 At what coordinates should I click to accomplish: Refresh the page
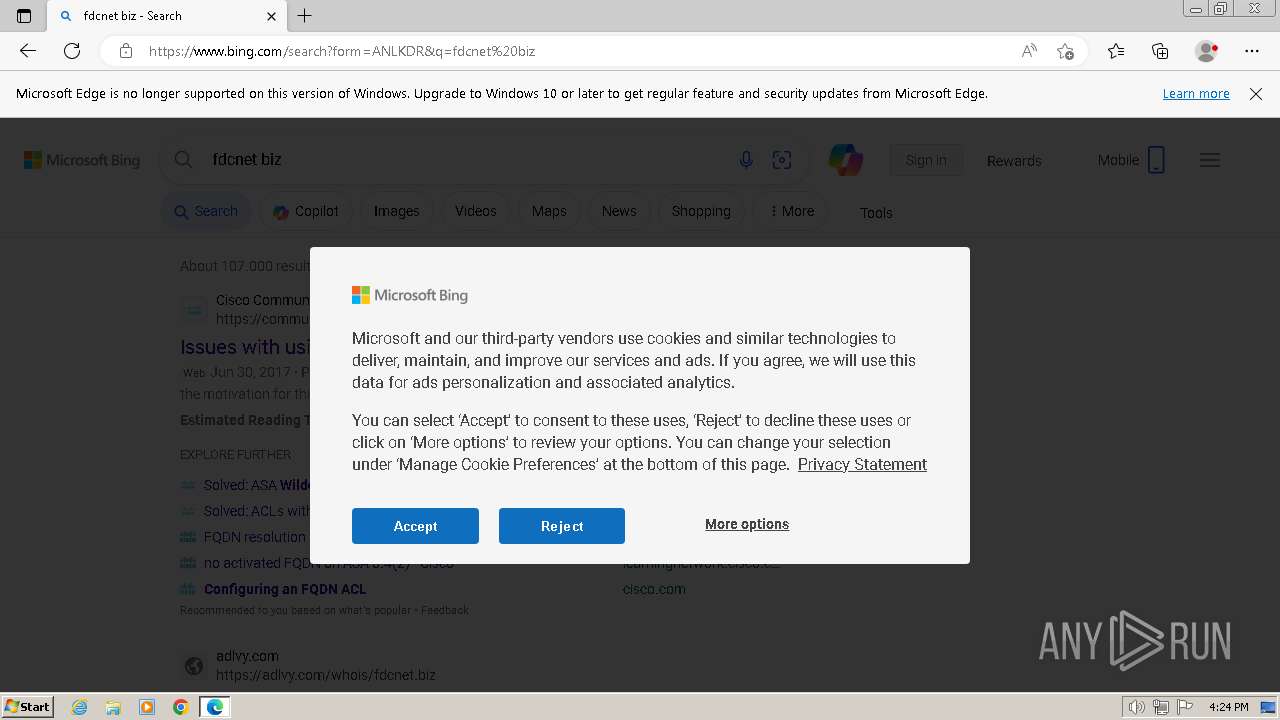72,51
